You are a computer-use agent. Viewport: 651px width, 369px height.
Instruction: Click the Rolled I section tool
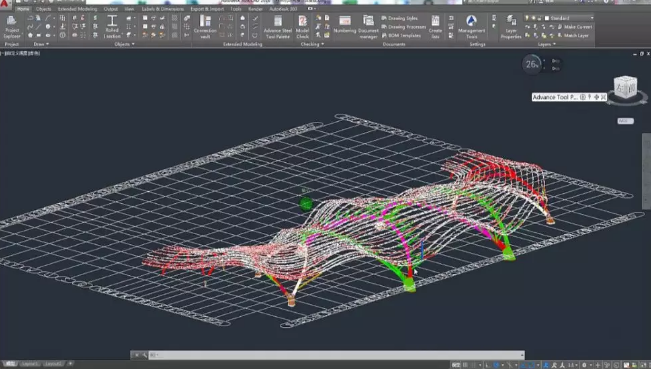click(112, 27)
